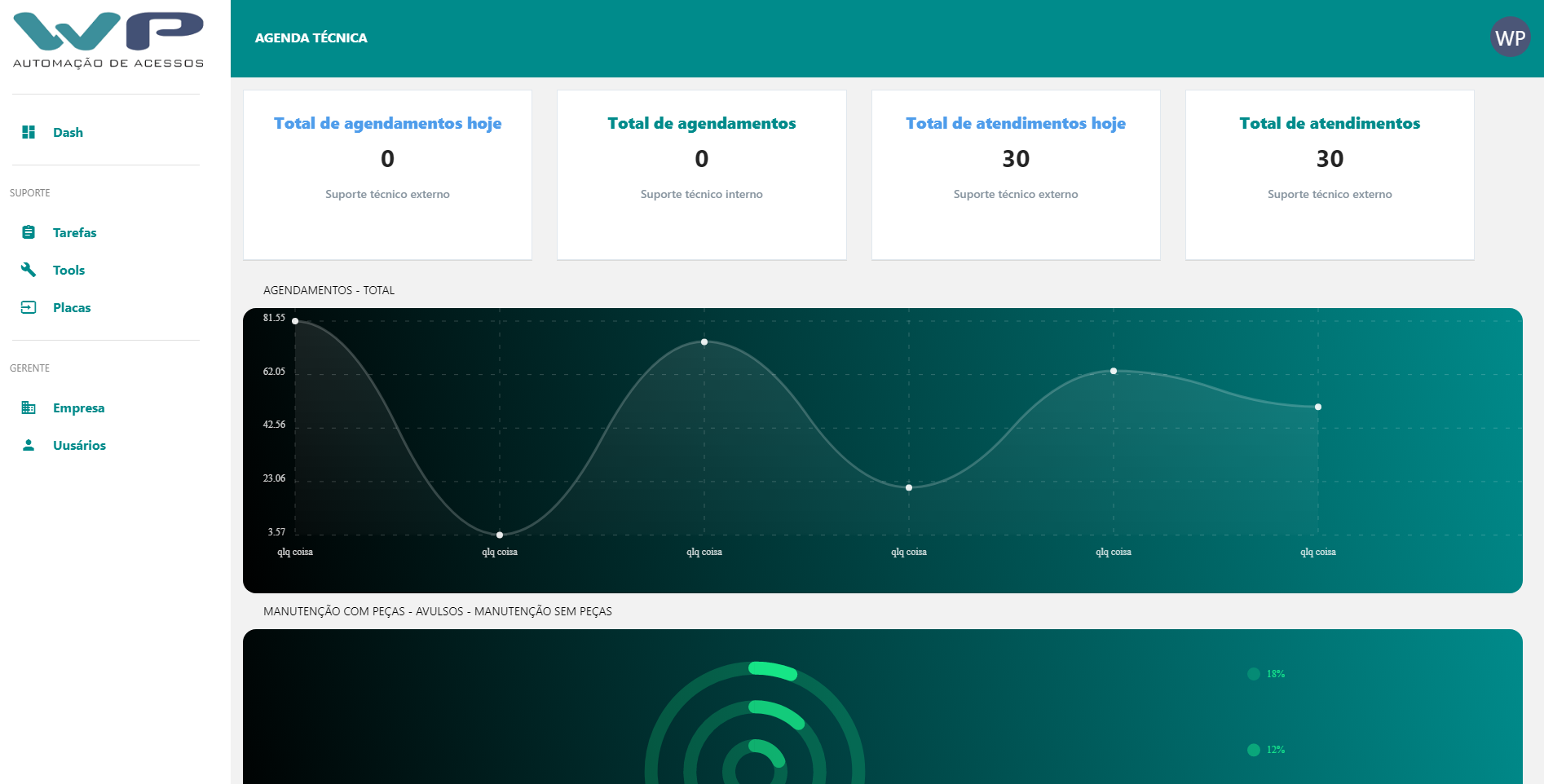Click the WP Automação de Acessos logo

[x=108, y=40]
